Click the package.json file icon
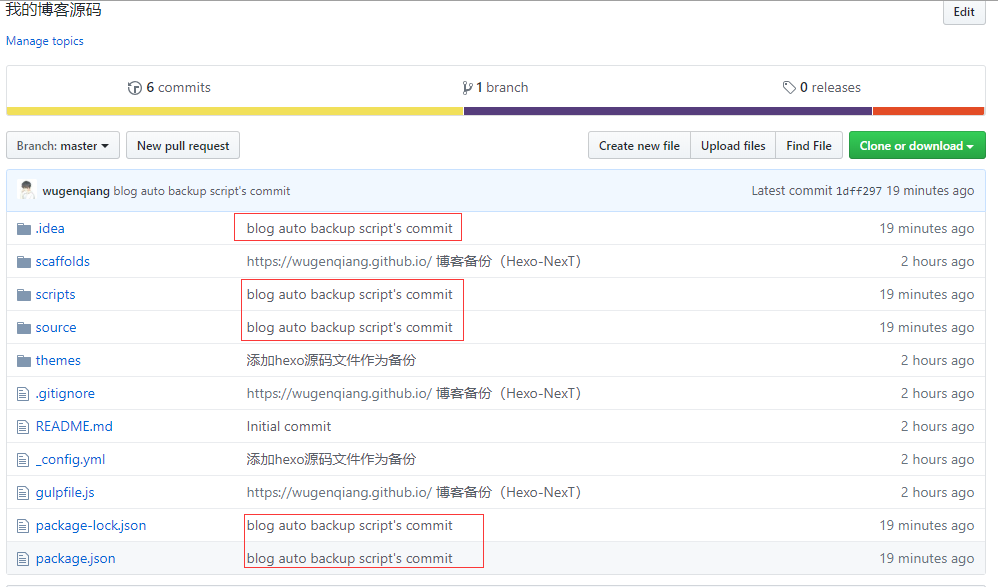Image resolution: width=998 pixels, height=587 pixels. pos(24,559)
